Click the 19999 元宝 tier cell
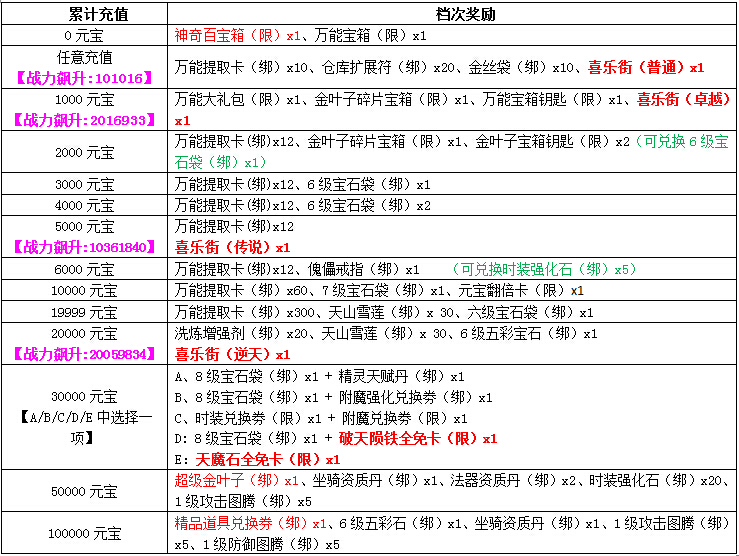This screenshot has width=739, height=556. [x=85, y=312]
